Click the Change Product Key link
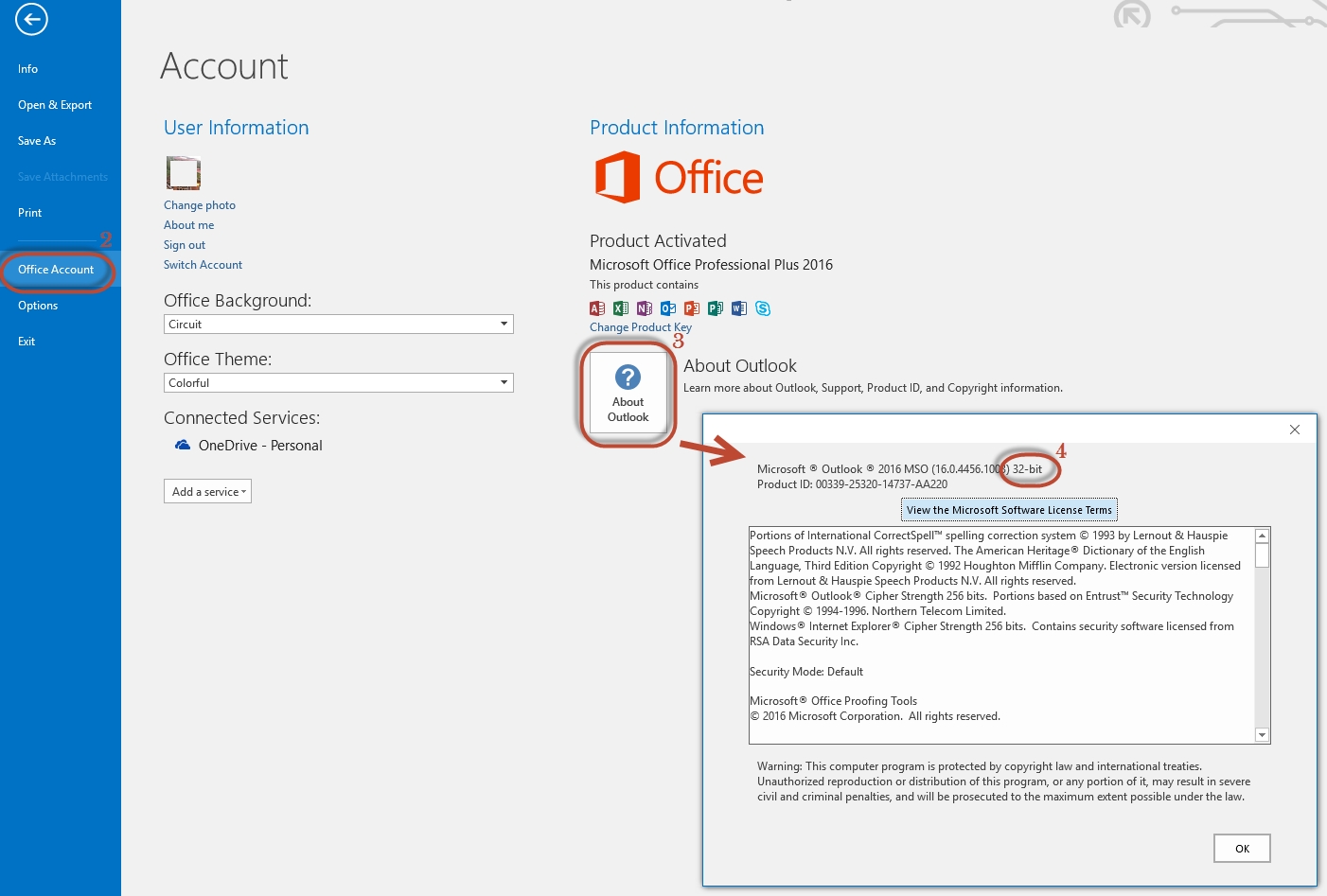 pos(641,327)
